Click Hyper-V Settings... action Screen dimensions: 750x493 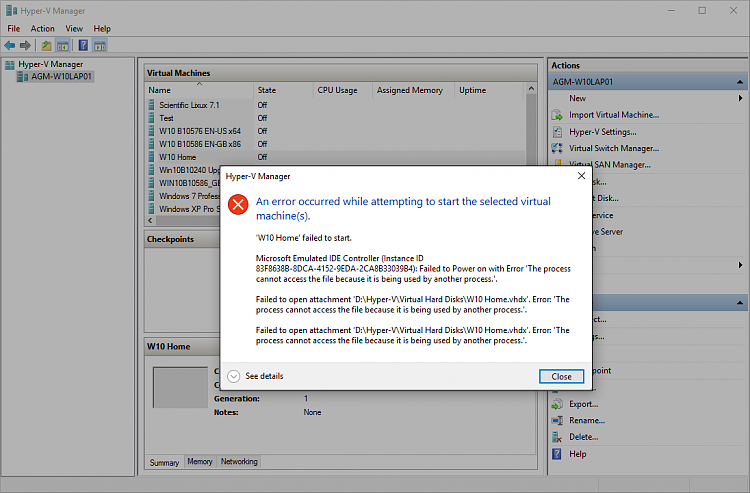coord(602,131)
